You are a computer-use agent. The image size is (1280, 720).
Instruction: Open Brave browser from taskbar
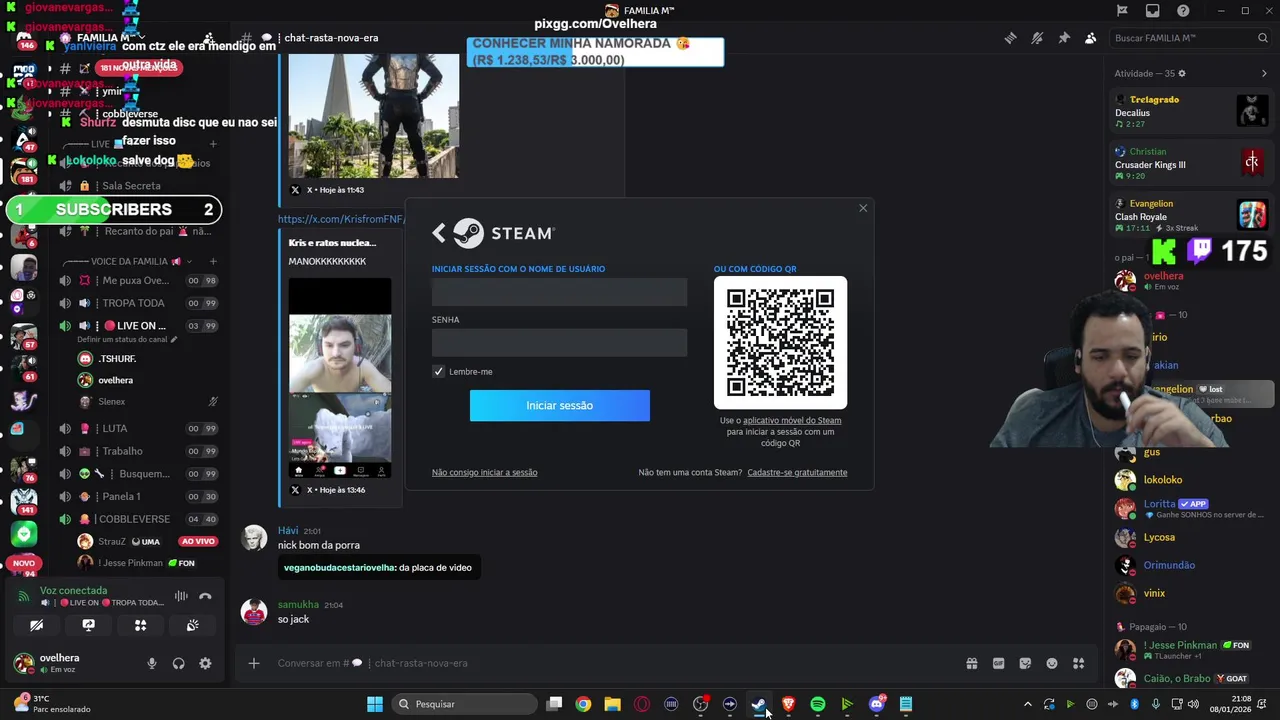coord(788,704)
